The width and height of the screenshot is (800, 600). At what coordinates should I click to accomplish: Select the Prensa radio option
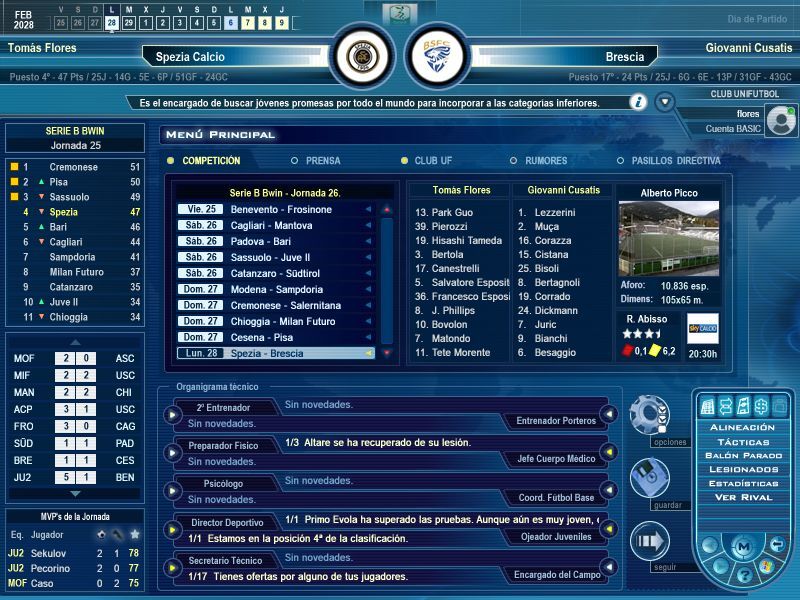pos(294,160)
